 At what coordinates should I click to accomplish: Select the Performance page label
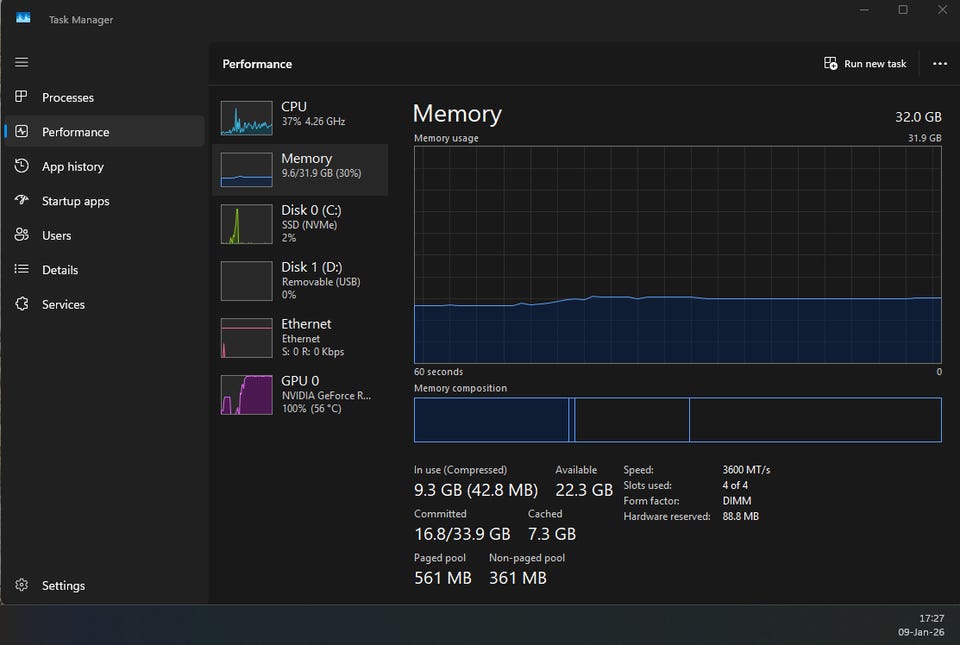coord(75,132)
